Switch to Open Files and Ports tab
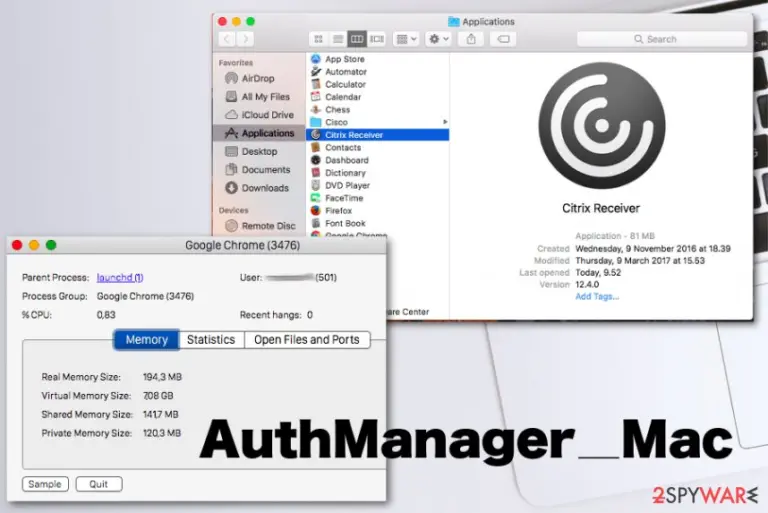Image resolution: width=768 pixels, height=513 pixels. pyautogui.click(x=307, y=340)
